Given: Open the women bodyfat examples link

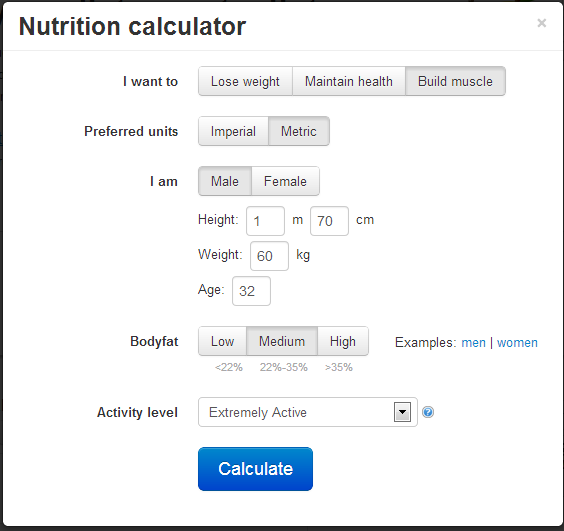Looking at the screenshot, I should coord(517,342).
